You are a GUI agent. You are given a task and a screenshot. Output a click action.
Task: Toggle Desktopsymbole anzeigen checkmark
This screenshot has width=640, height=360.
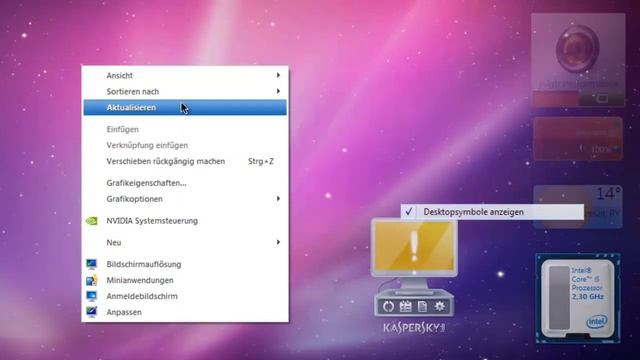pos(409,211)
